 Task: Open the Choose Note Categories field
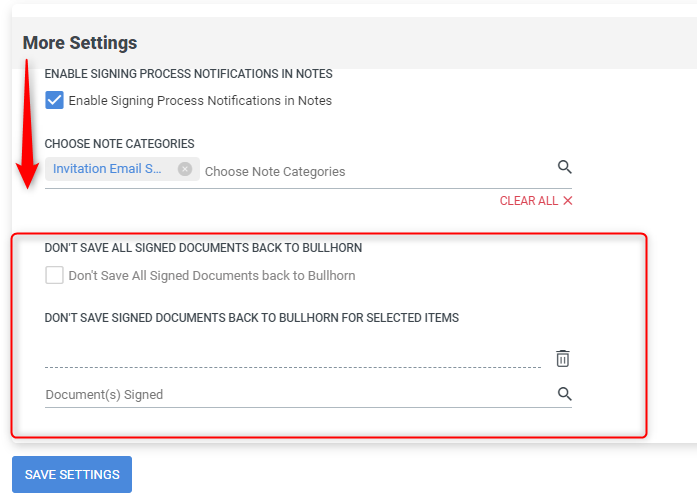[370, 172]
